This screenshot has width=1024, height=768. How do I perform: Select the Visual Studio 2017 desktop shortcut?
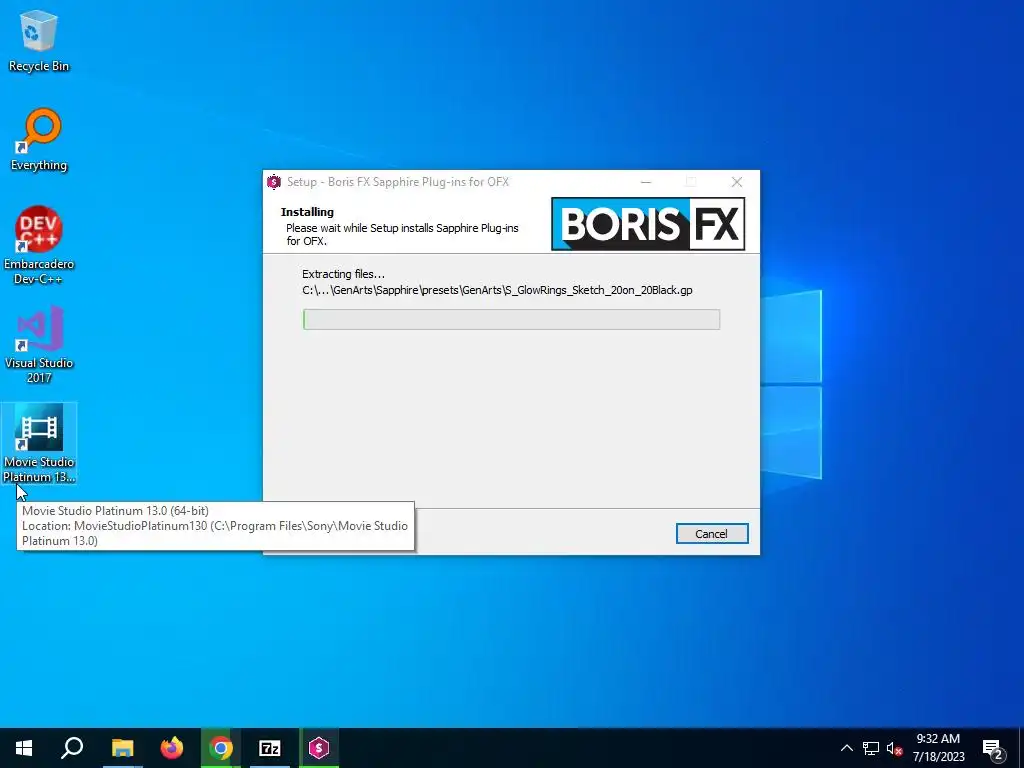[x=39, y=344]
